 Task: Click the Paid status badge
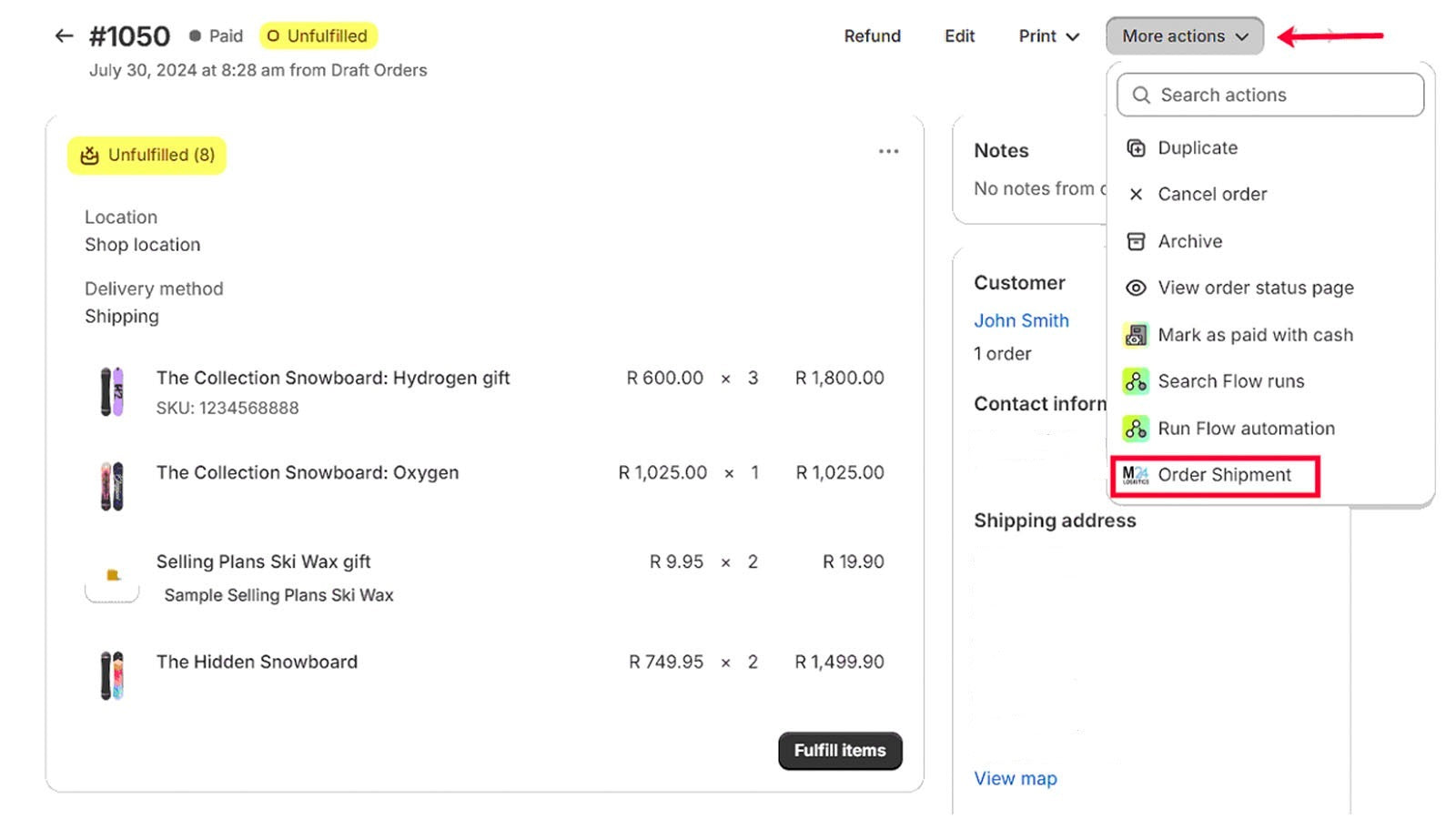216,36
